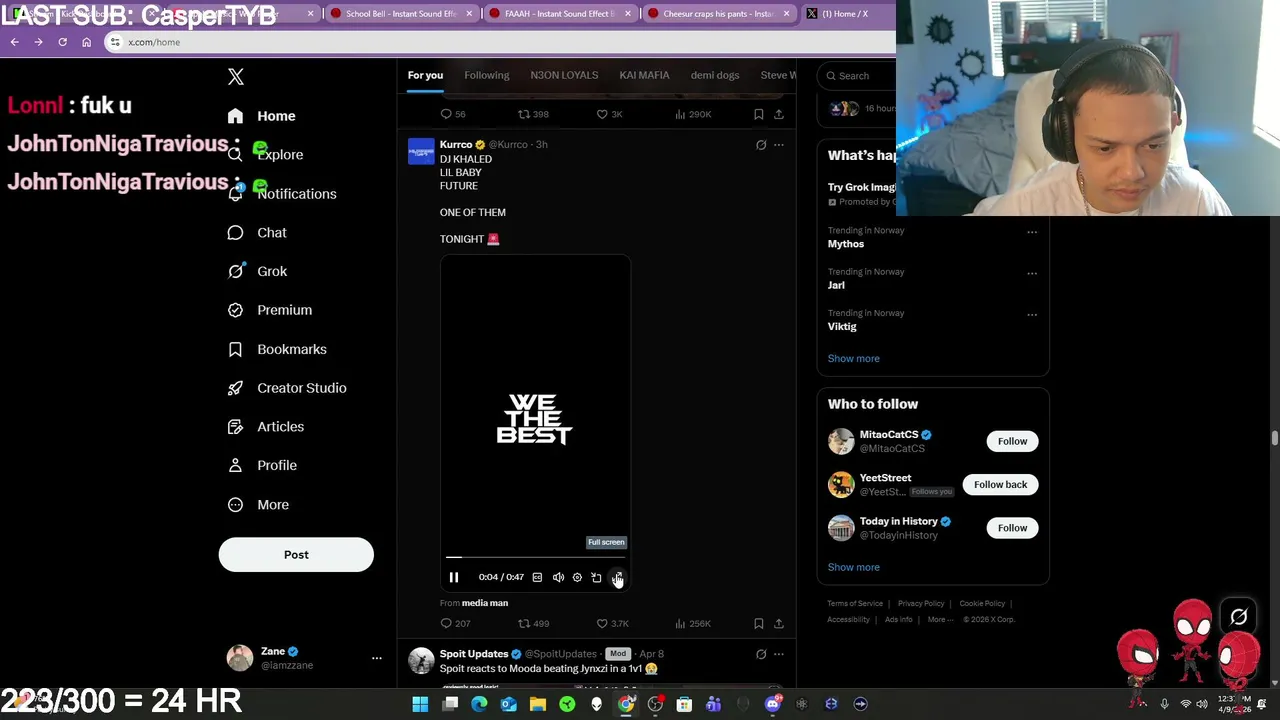
Task: Switch to demi dogs tab
Action: 715,75
